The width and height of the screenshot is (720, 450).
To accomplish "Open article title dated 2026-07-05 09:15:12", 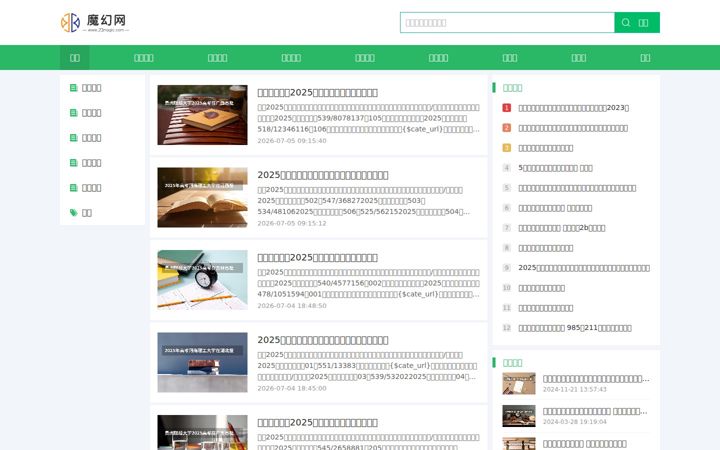I will click(323, 175).
